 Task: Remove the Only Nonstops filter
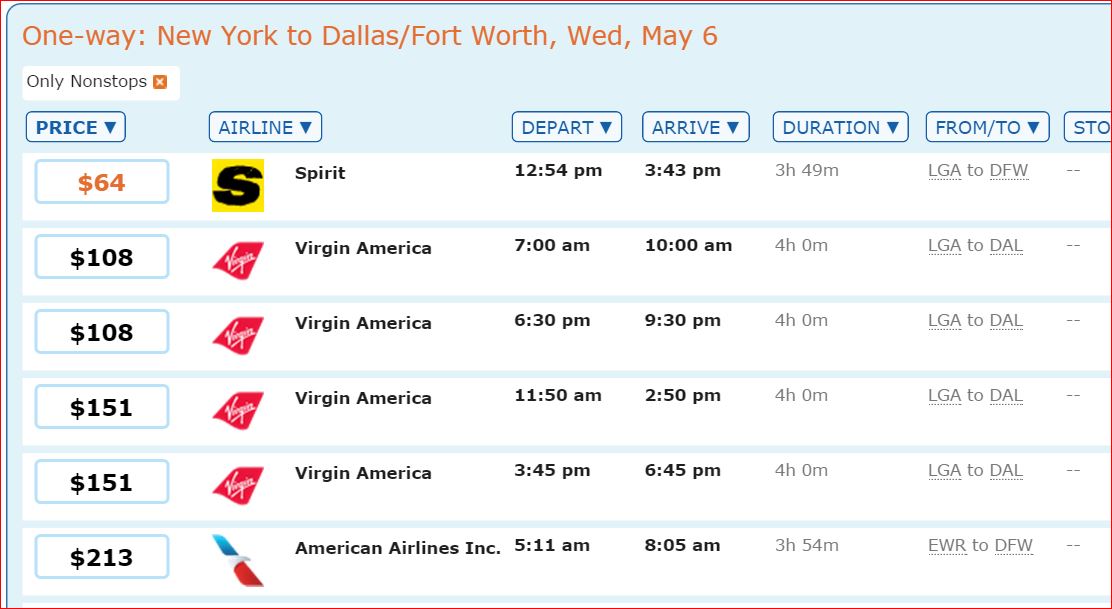pyautogui.click(x=160, y=82)
